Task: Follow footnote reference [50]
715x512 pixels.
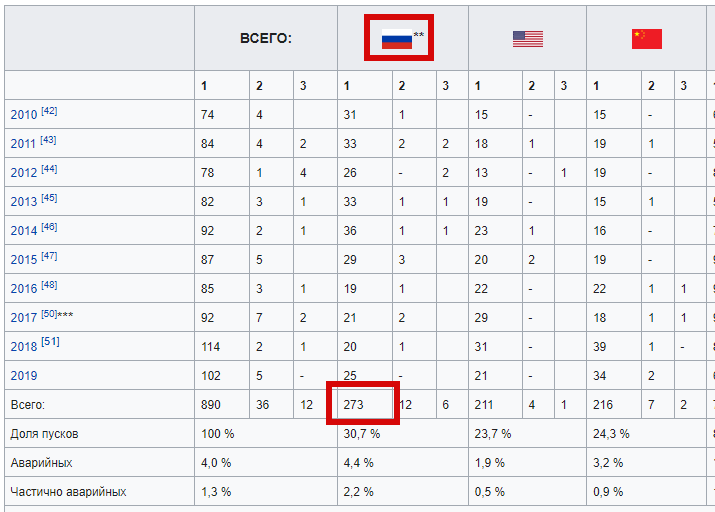Action: click(x=49, y=314)
